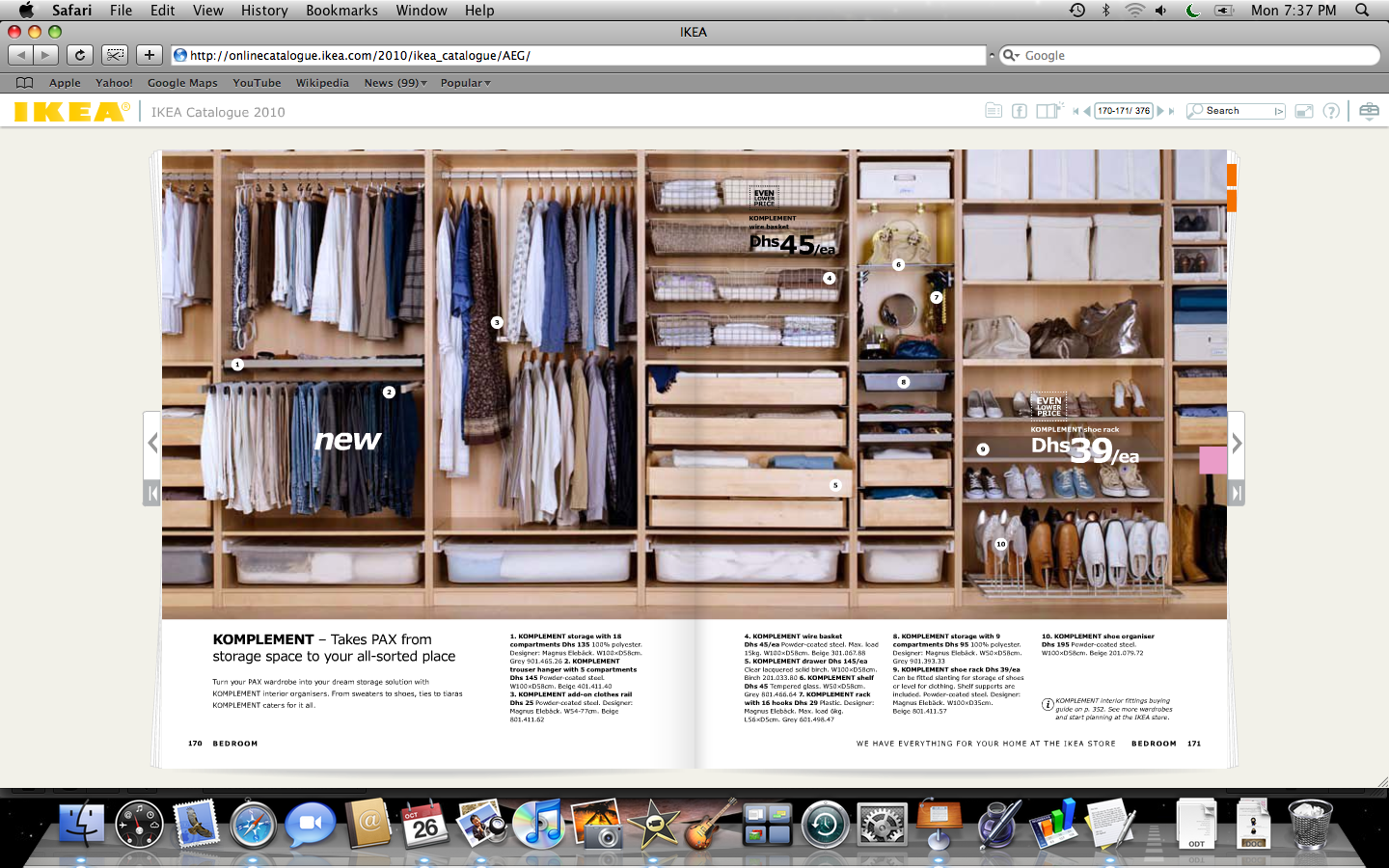Flip to previous page with left side arrow
This screenshot has width=1389, height=868.
click(152, 443)
